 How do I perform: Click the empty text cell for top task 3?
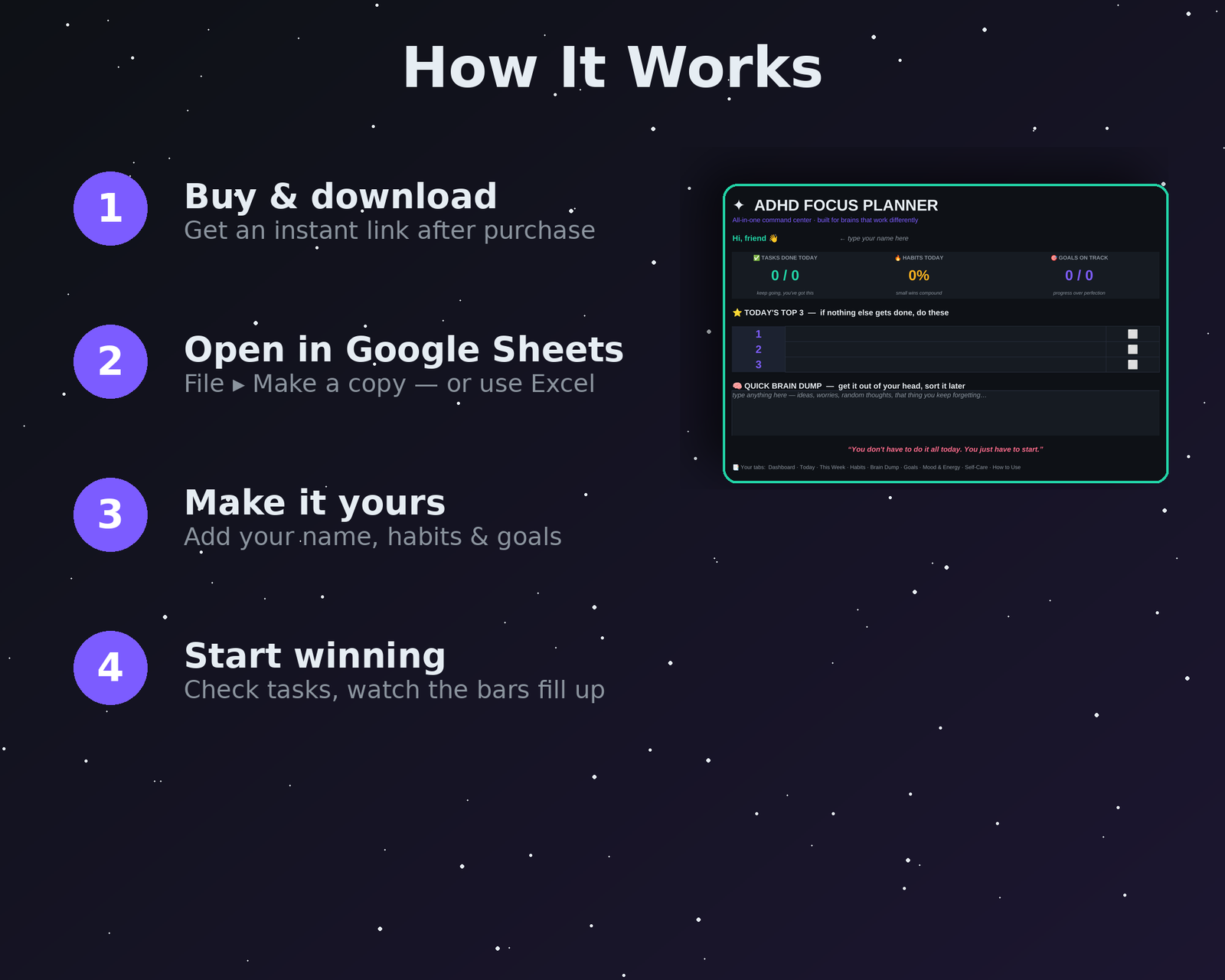point(946,364)
